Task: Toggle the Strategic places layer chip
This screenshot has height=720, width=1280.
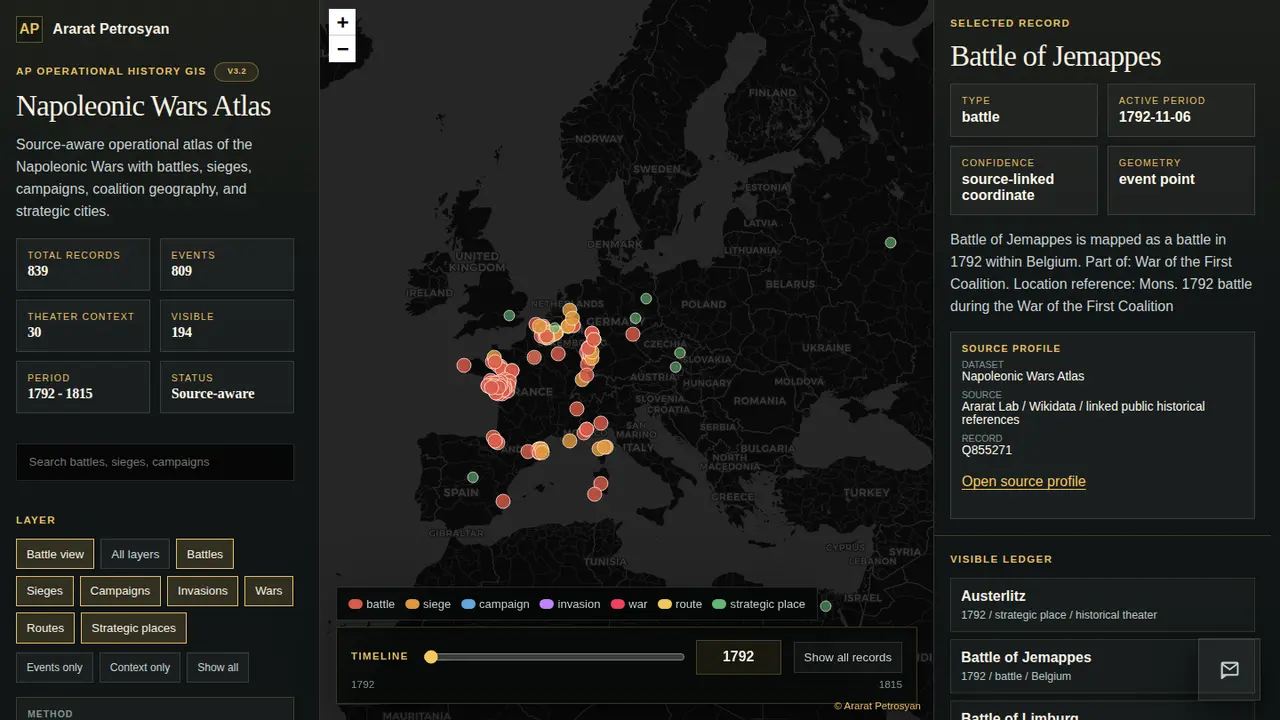Action: pos(134,628)
